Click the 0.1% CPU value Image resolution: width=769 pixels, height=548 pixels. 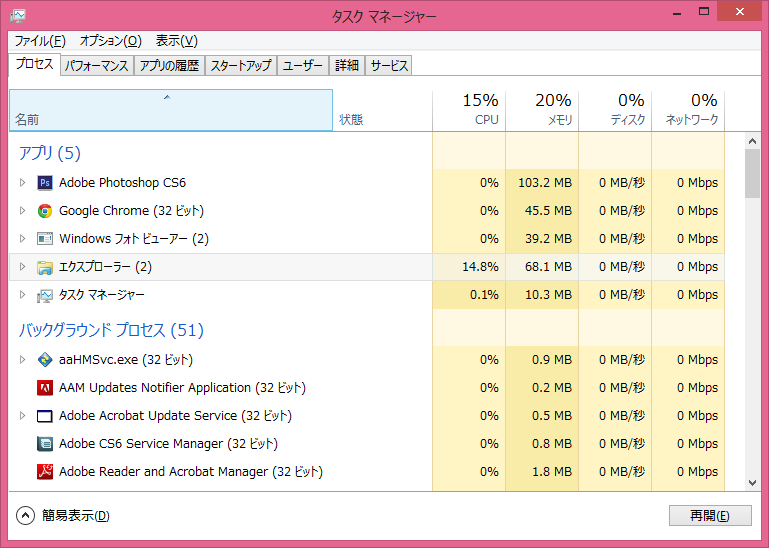click(484, 294)
